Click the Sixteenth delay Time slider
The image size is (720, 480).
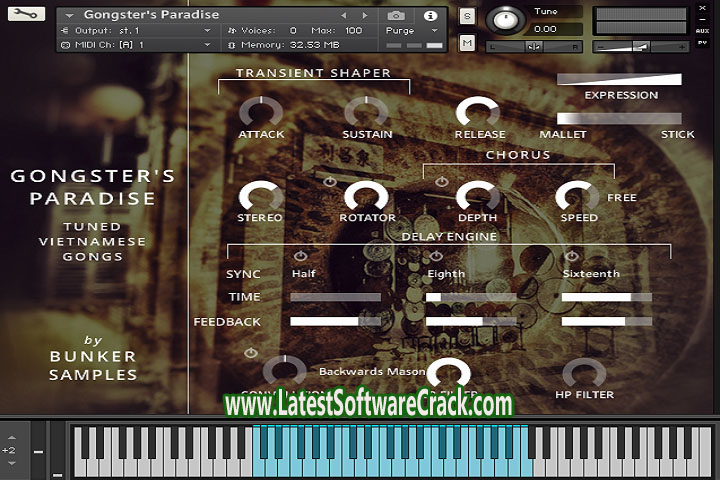607,297
